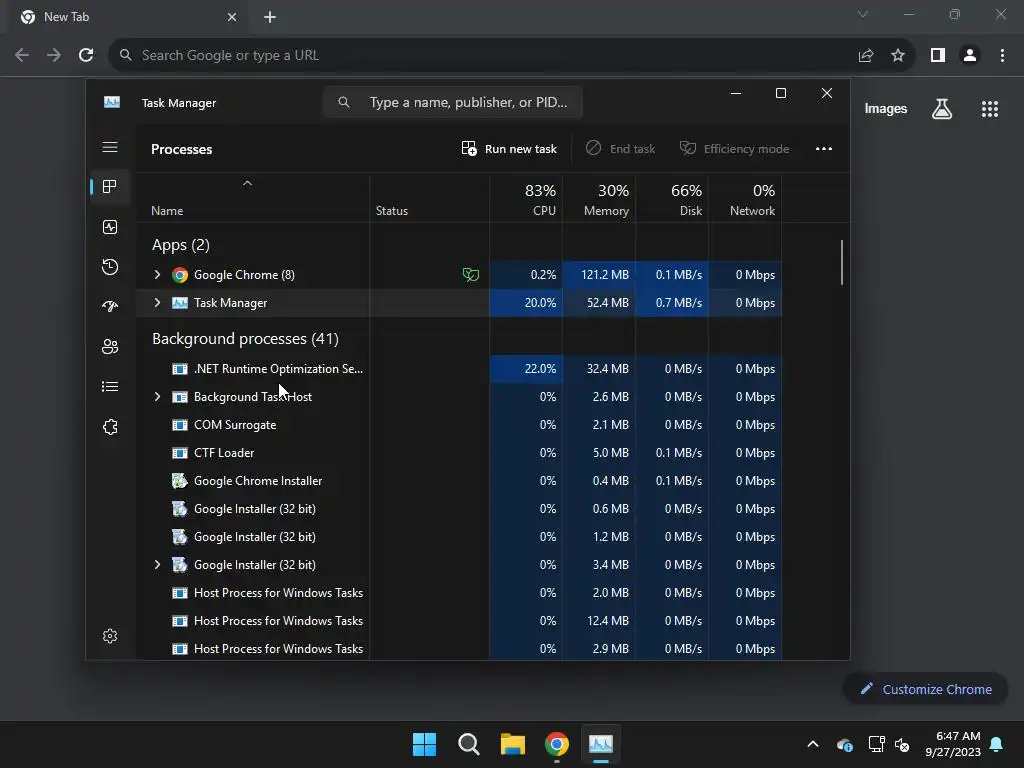Open Windows taskbar Search icon
The image size is (1024, 768).
pos(469,744)
